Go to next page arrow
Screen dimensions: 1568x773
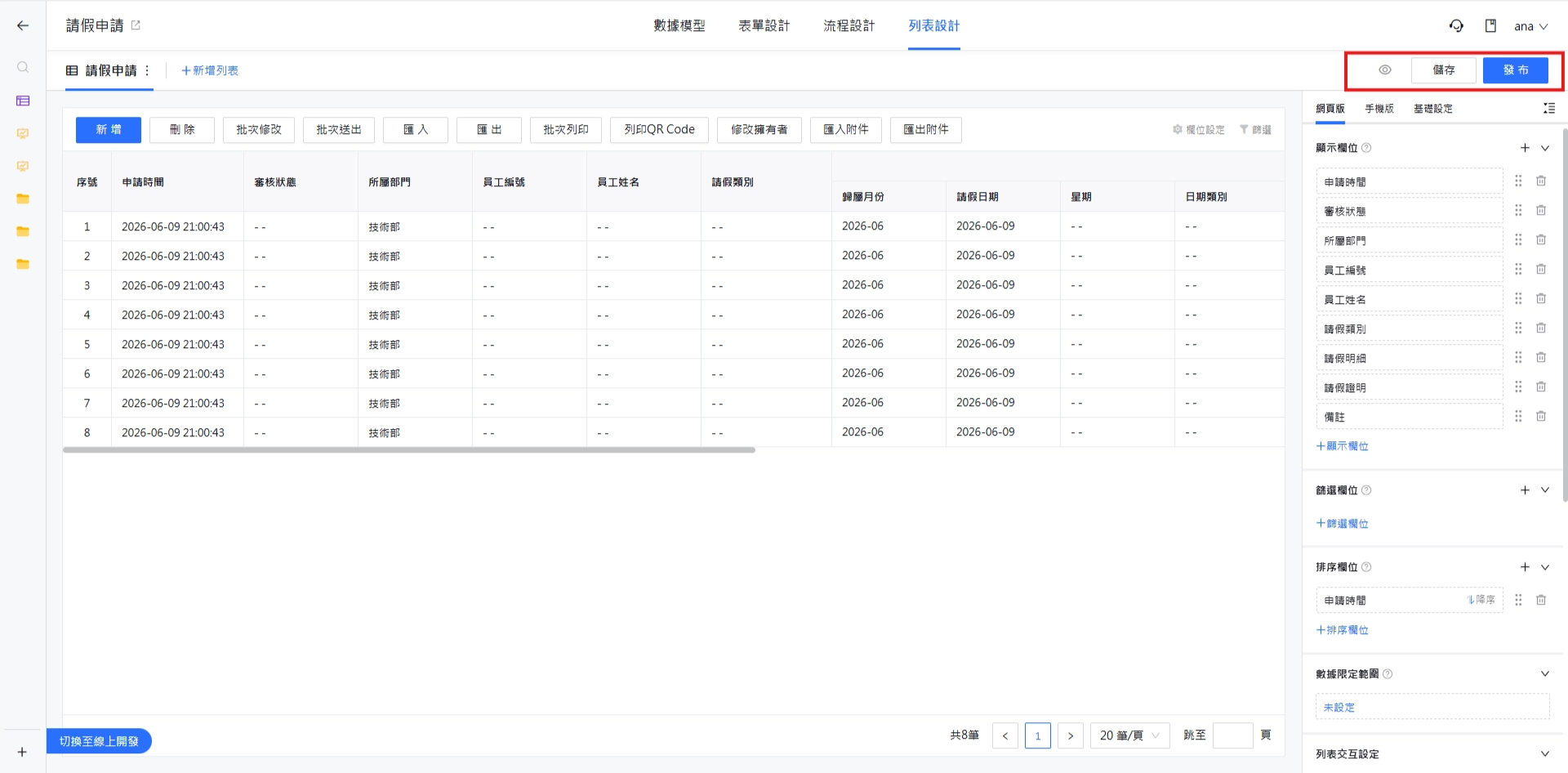point(1071,735)
